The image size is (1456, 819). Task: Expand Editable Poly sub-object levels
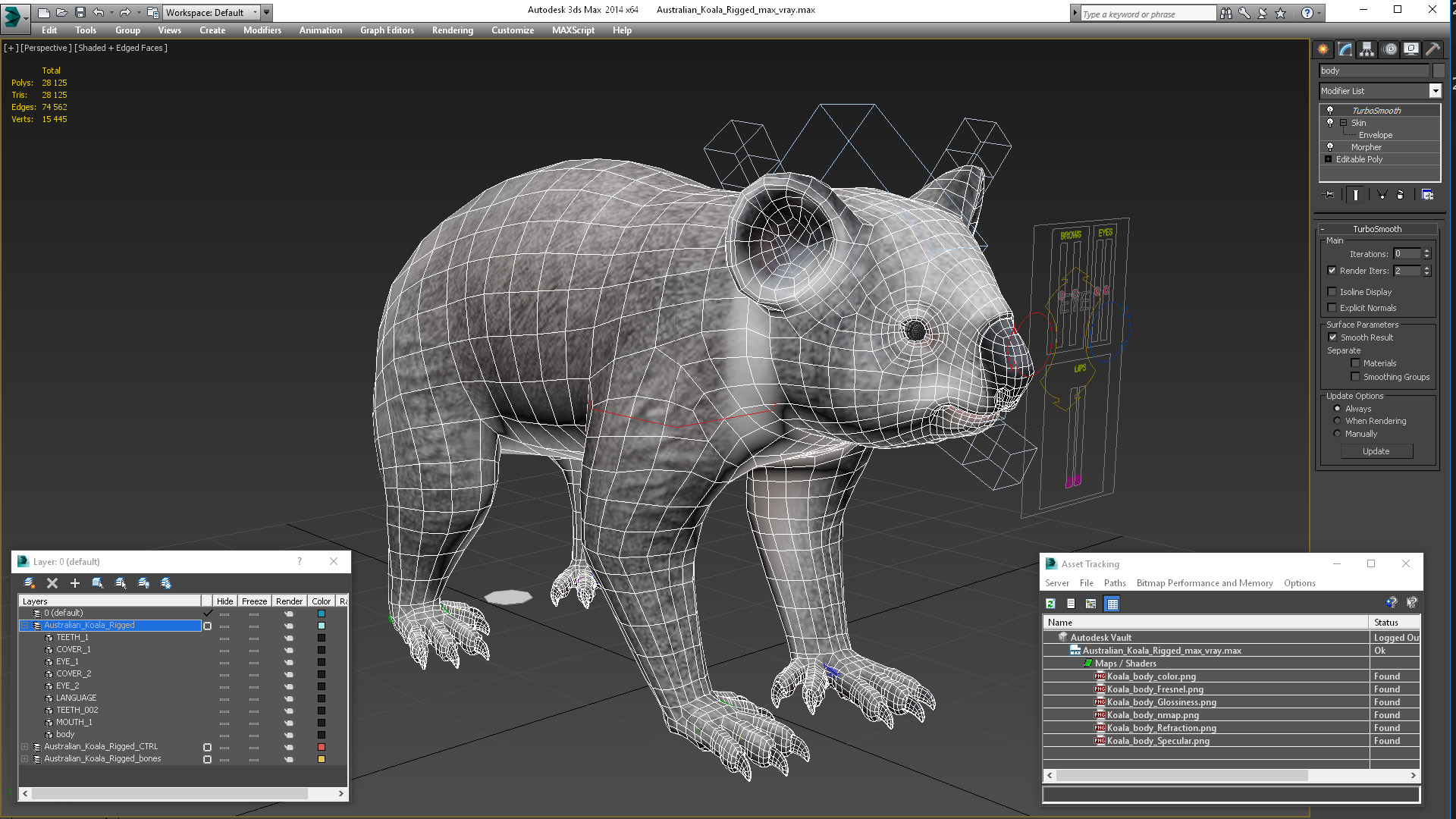tap(1328, 159)
